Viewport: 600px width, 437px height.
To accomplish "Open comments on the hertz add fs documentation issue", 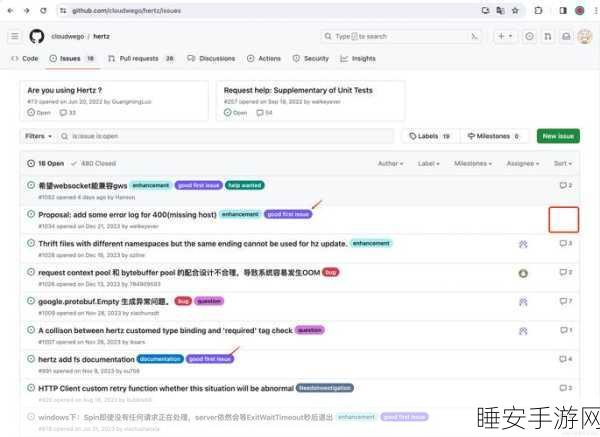I will tap(566, 359).
